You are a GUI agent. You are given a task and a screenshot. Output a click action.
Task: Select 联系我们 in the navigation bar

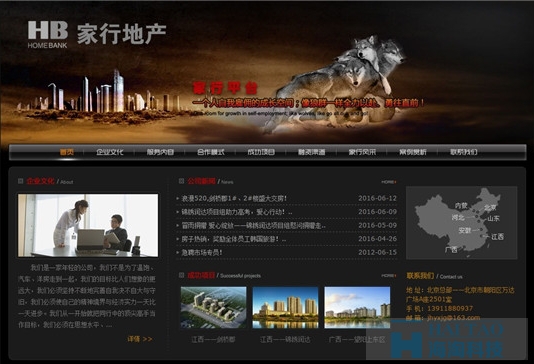point(464,152)
